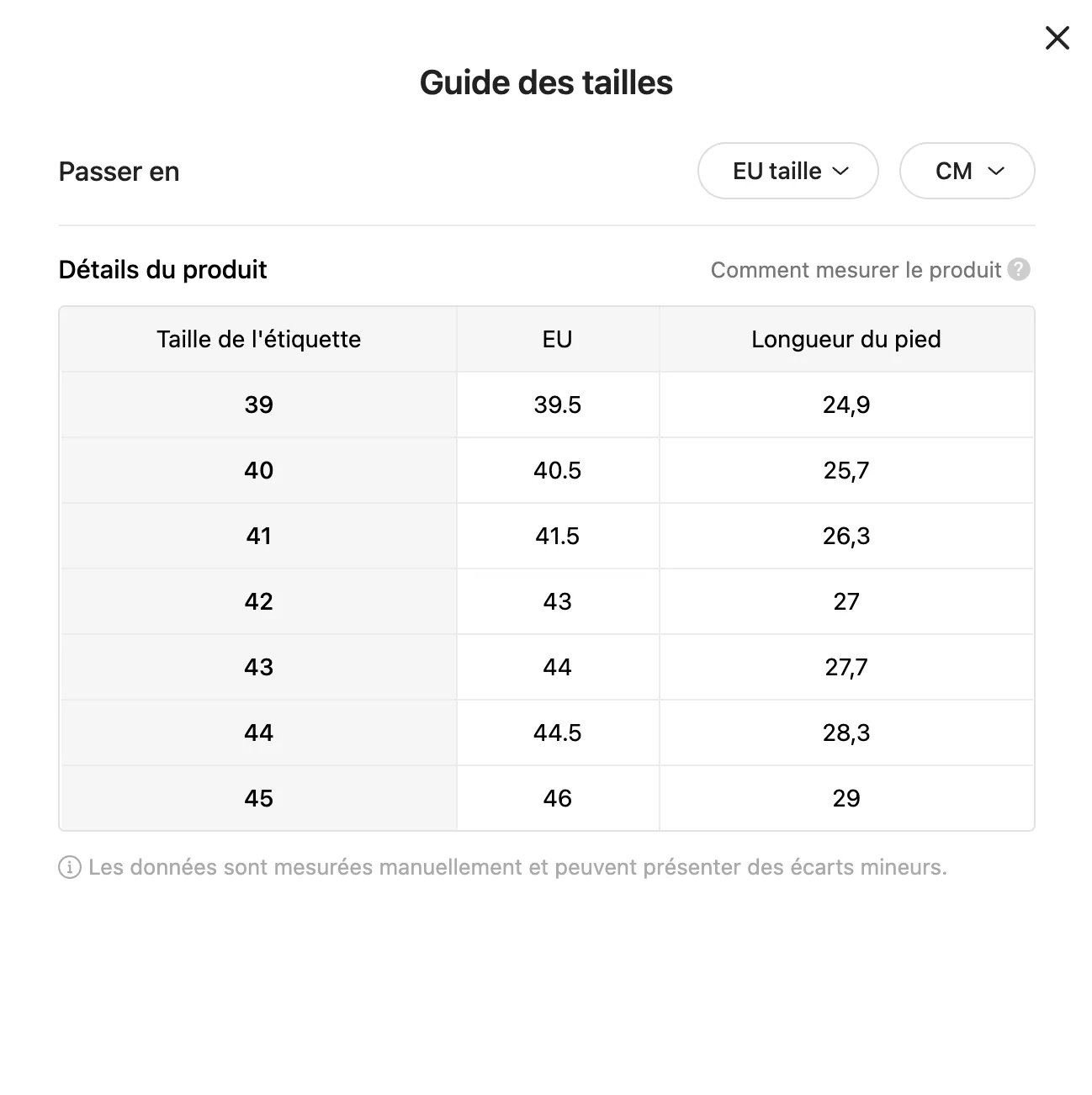Select label size 45 row
1092x1095 pixels.
[x=258, y=798]
